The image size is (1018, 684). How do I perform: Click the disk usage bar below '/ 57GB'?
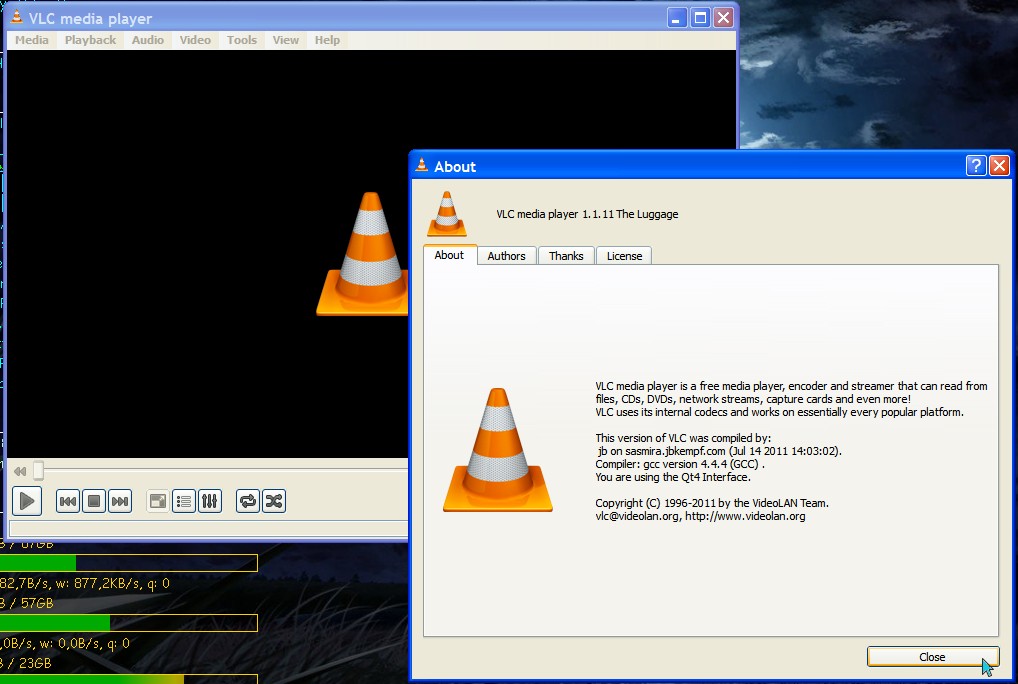[129, 623]
